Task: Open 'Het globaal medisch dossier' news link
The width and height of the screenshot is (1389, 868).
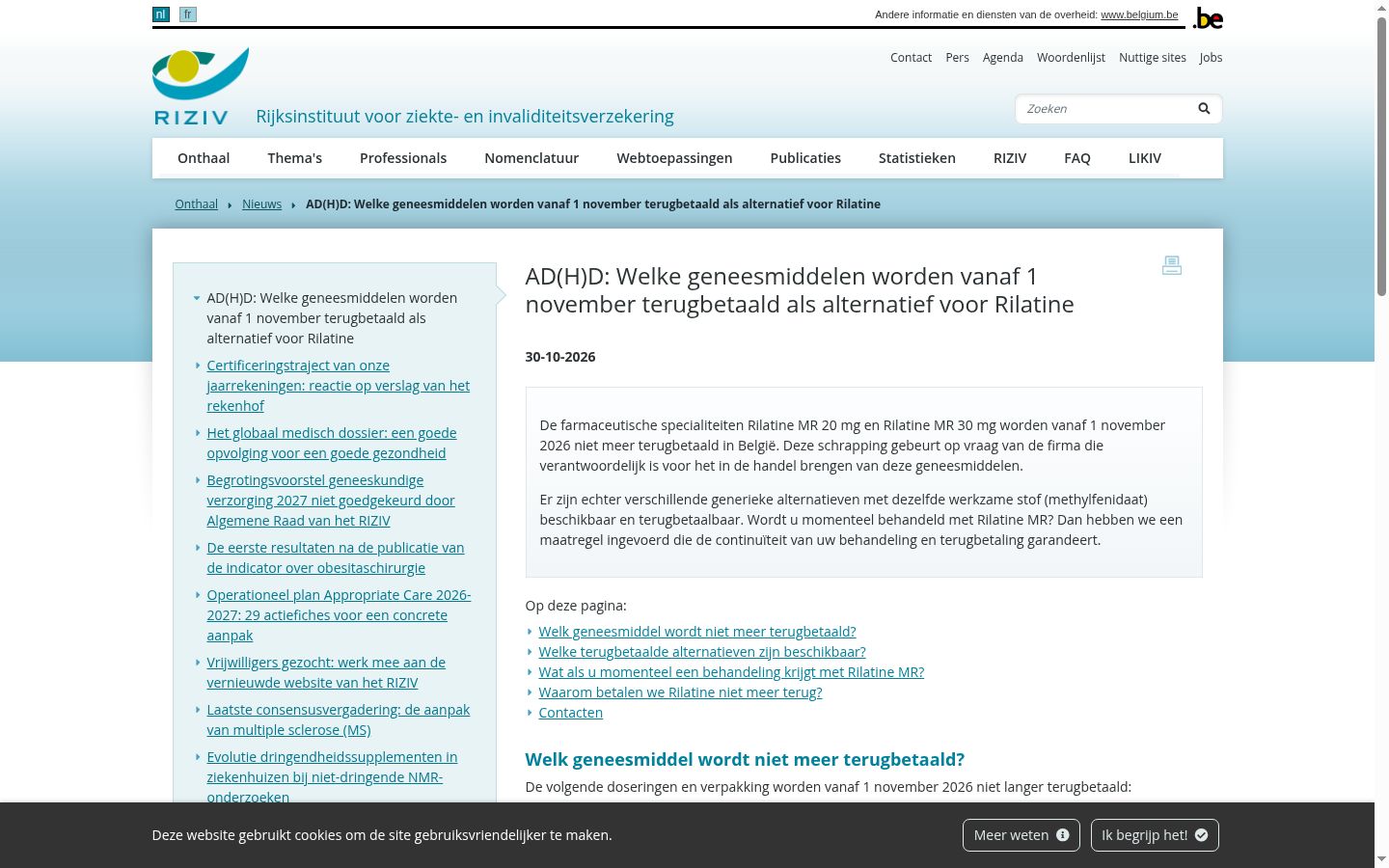Action: point(332,444)
